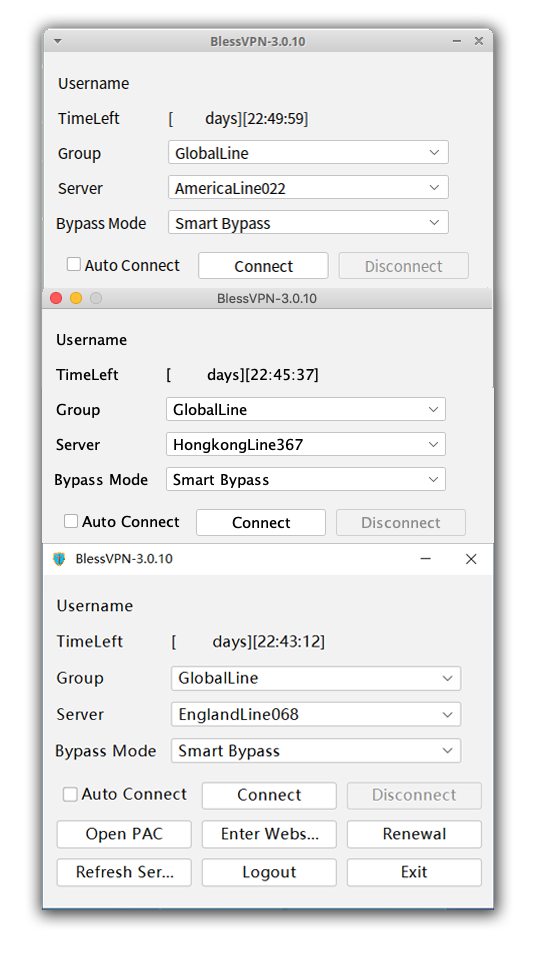
Task: Click the Open PAC button
Action: point(124,834)
